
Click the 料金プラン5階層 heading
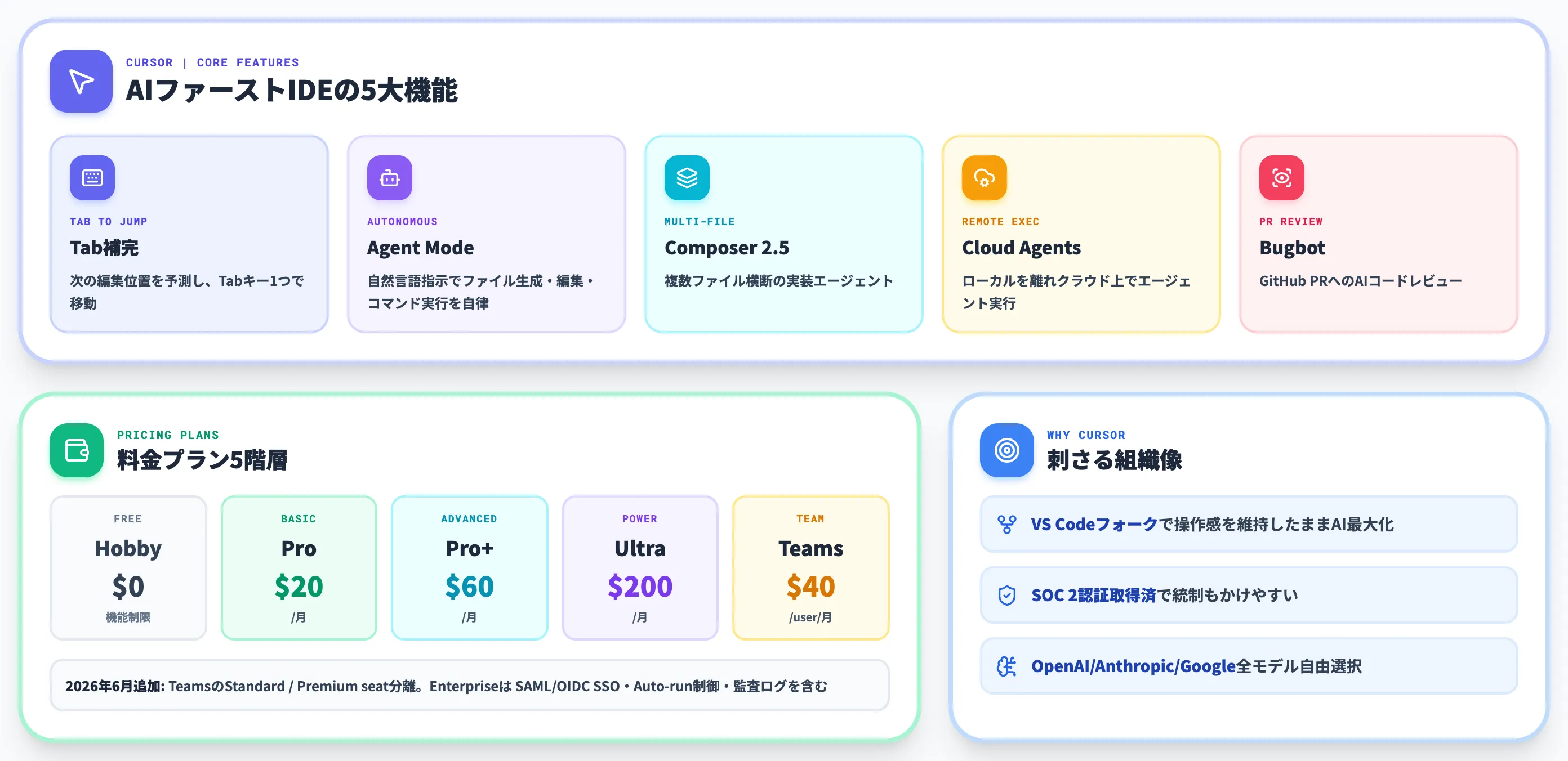(202, 460)
